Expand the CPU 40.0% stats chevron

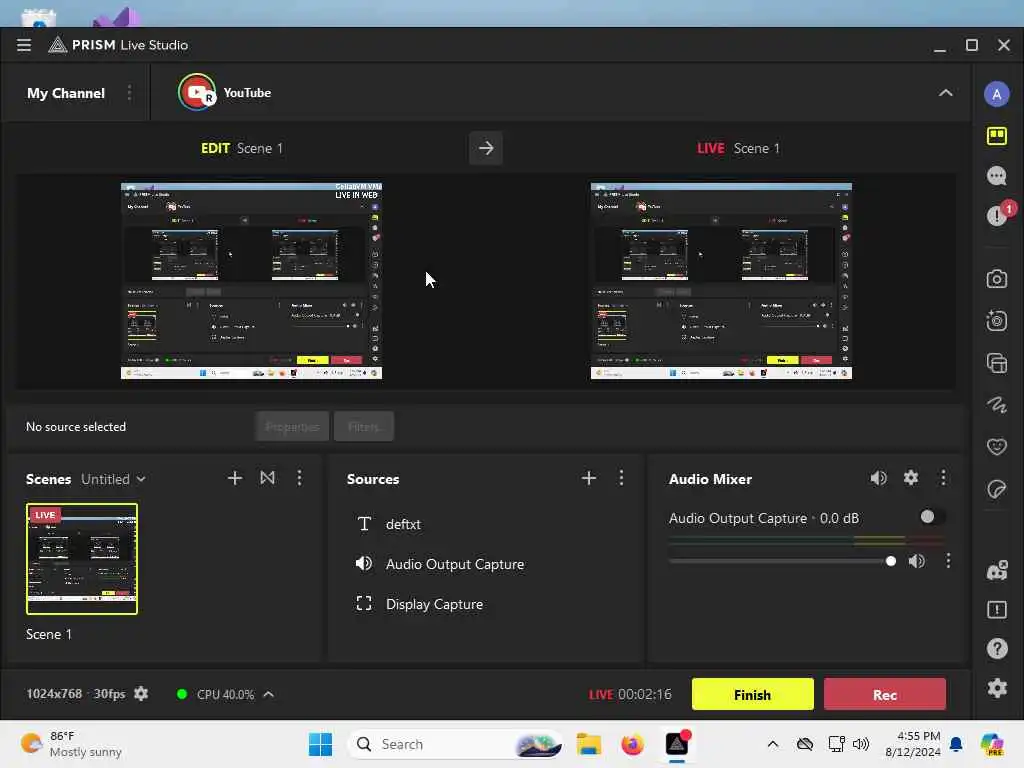pyautogui.click(x=268, y=694)
